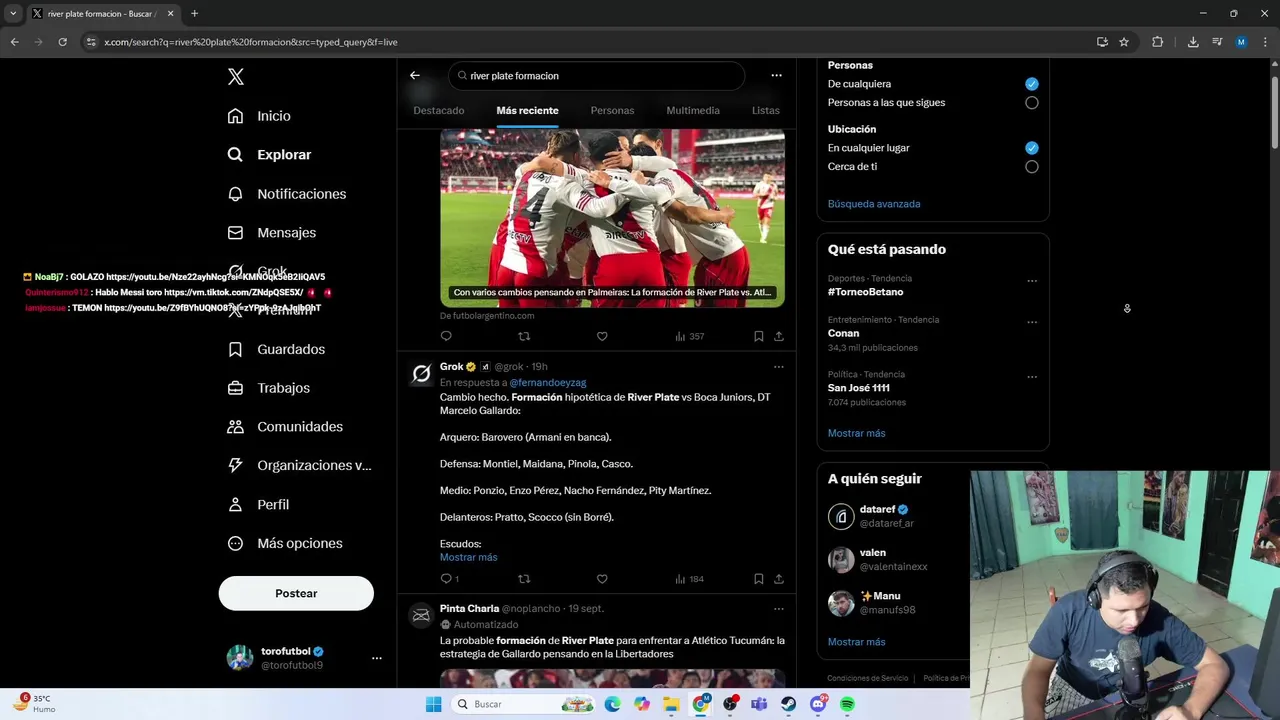Switch to the Personas tab
The image size is (1280, 720).
pos(612,110)
